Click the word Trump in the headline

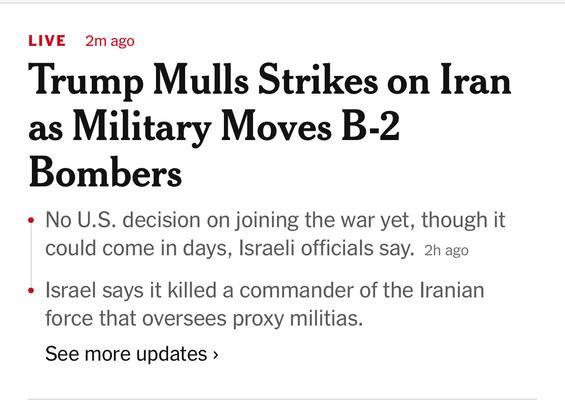[x=86, y=80]
